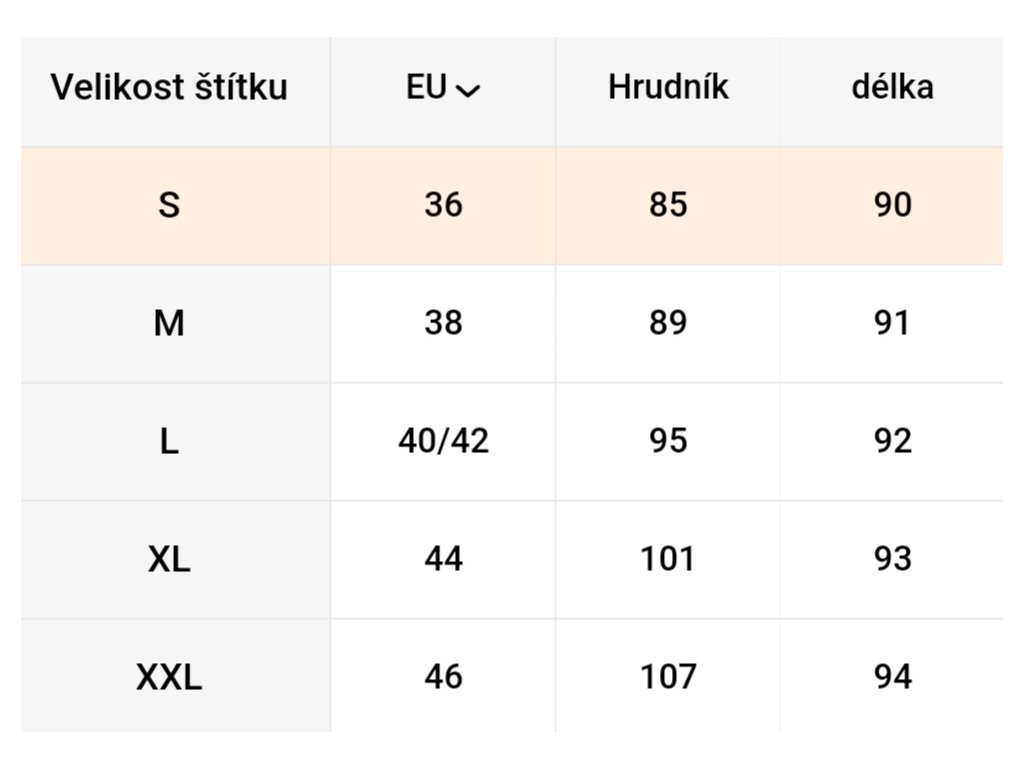
Task: Click the chest value 107 cell
Action: point(668,678)
